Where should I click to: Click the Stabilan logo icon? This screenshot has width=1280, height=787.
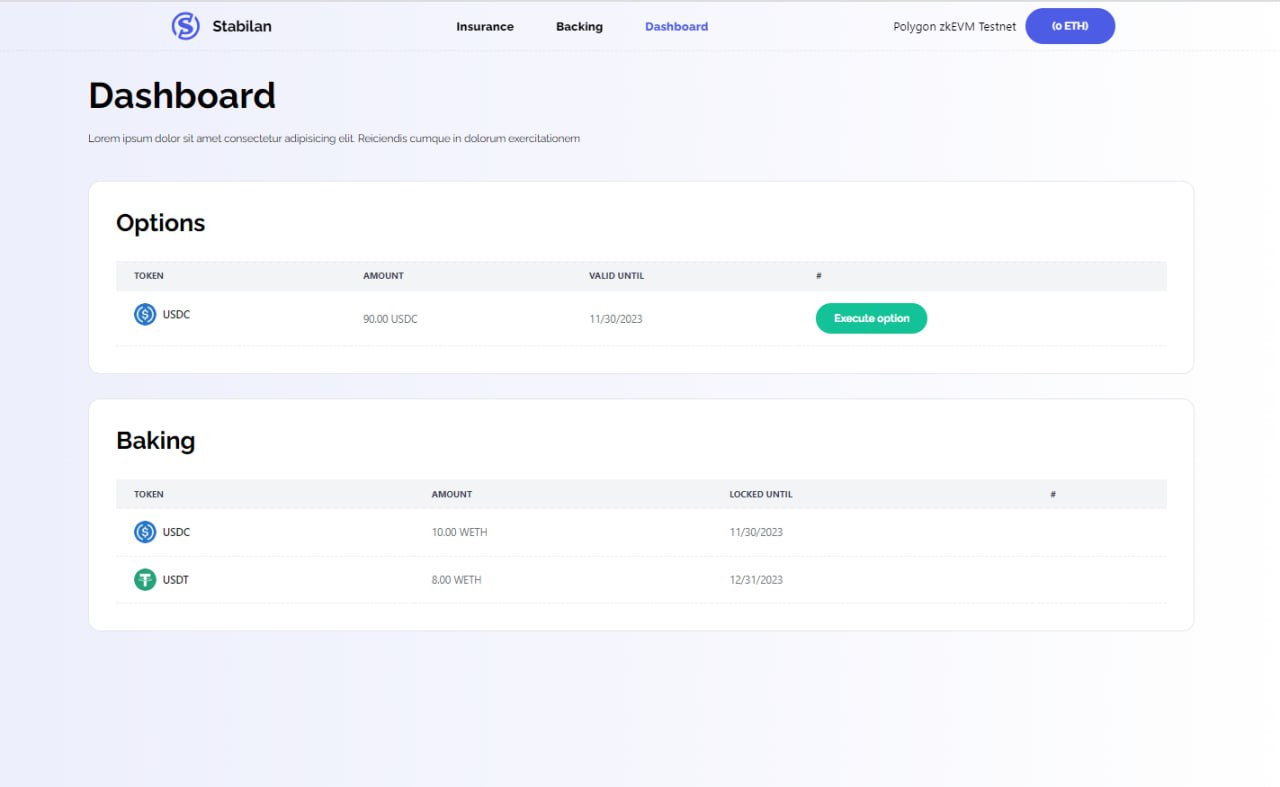[185, 26]
